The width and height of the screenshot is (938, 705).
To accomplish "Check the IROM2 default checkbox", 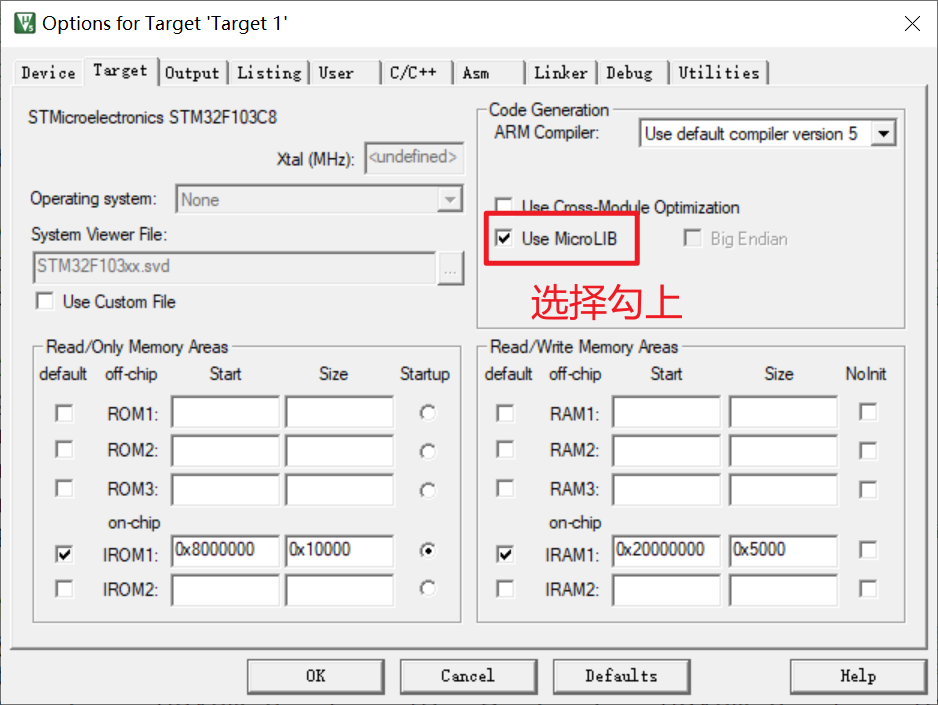I will [64, 589].
